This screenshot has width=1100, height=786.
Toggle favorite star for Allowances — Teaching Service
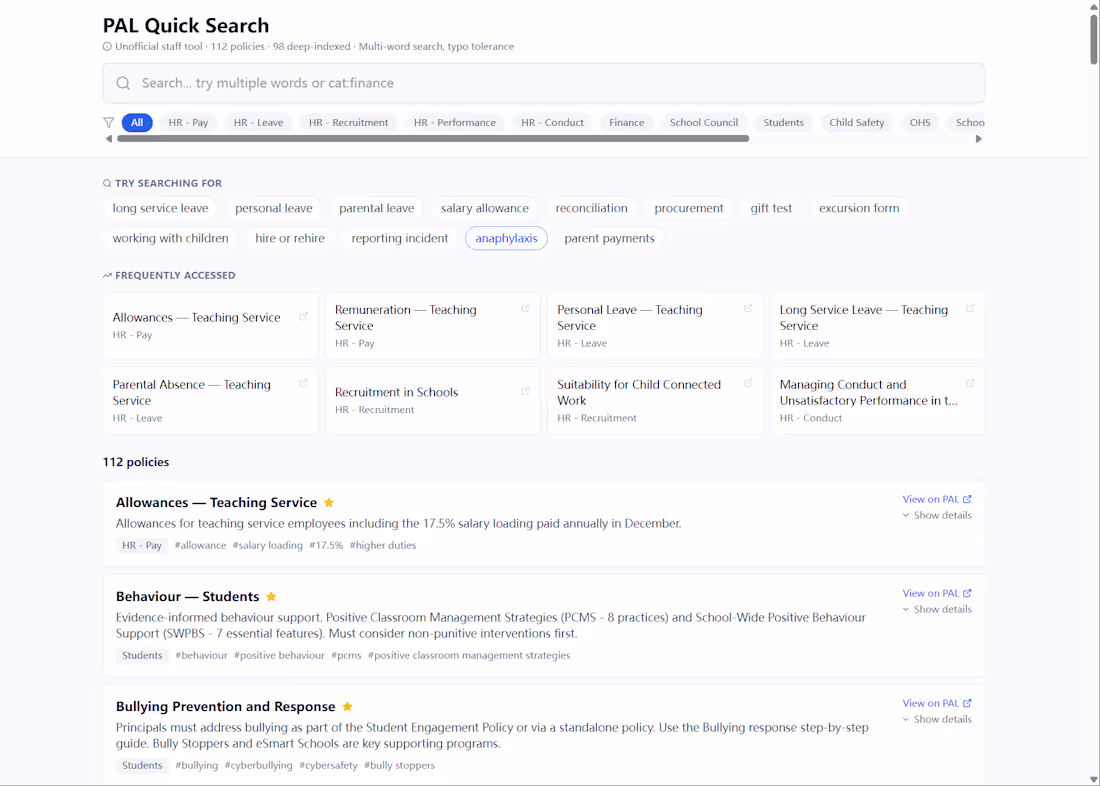coord(329,503)
